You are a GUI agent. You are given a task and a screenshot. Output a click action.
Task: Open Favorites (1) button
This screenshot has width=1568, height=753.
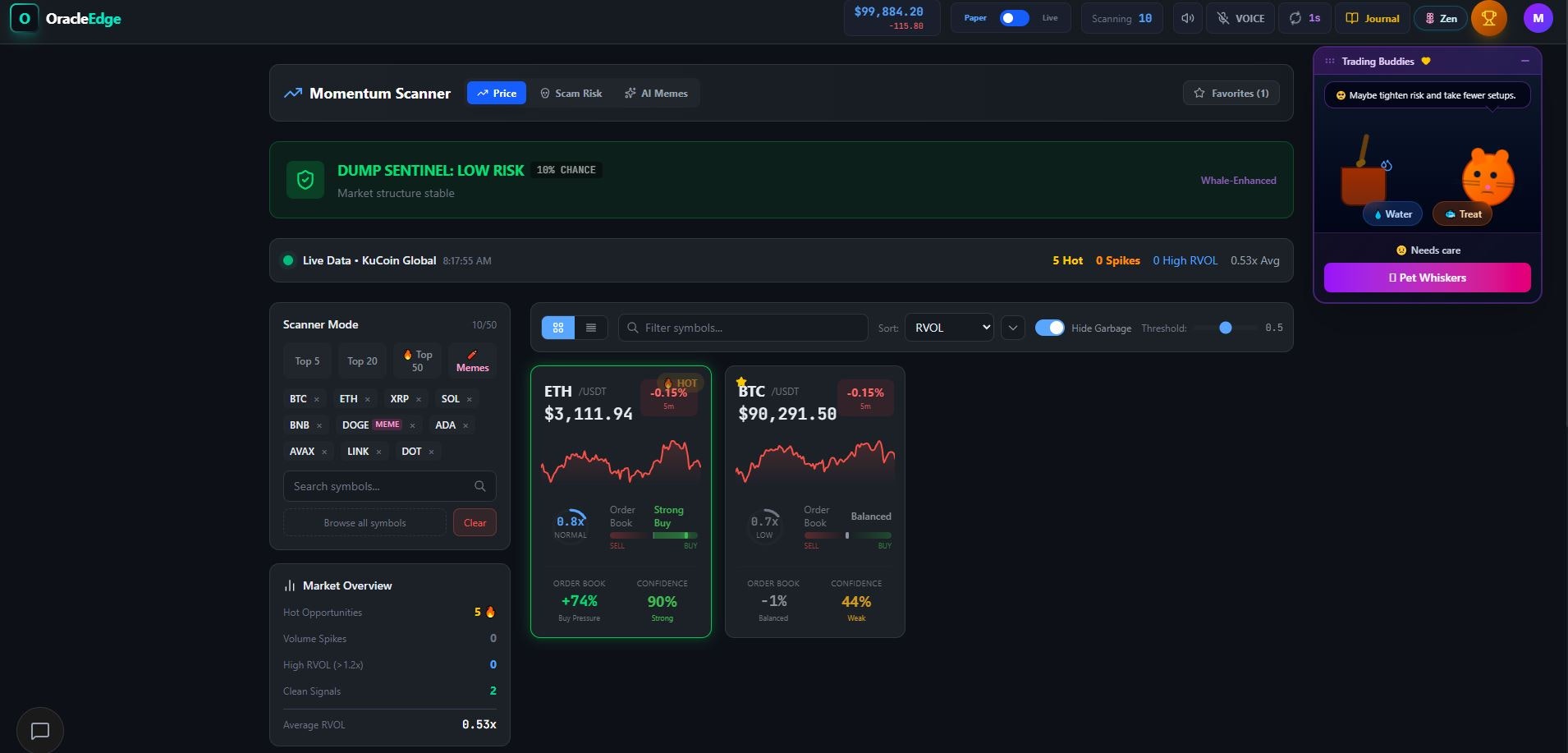pyautogui.click(x=1231, y=93)
